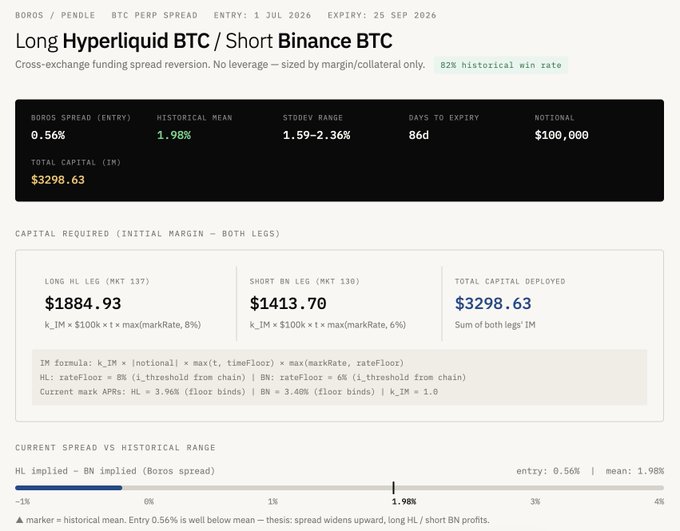Click the blue filled portion of spread bar
This screenshot has width=680, height=531.
(x=69, y=488)
